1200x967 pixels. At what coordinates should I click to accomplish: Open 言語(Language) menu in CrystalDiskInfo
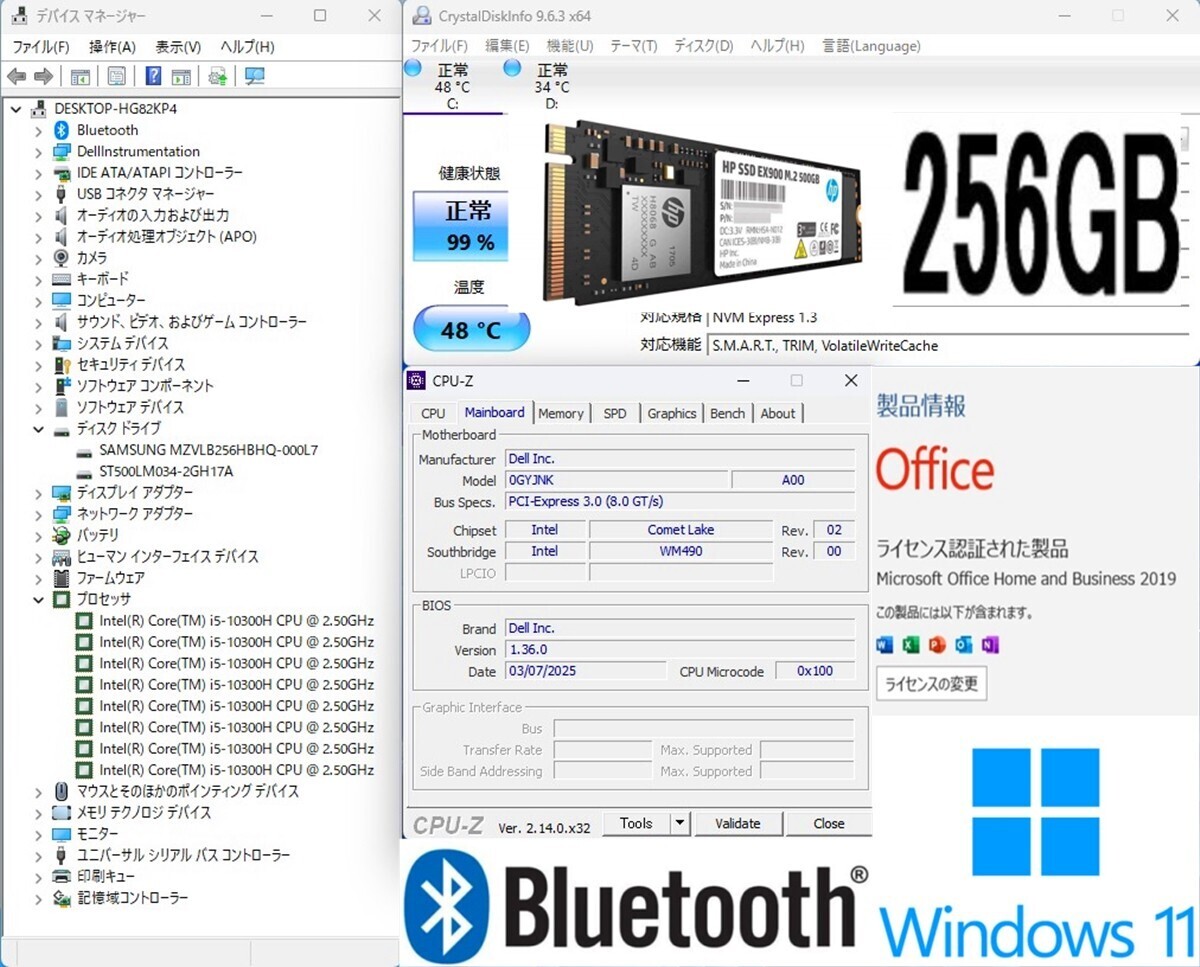tap(871, 46)
